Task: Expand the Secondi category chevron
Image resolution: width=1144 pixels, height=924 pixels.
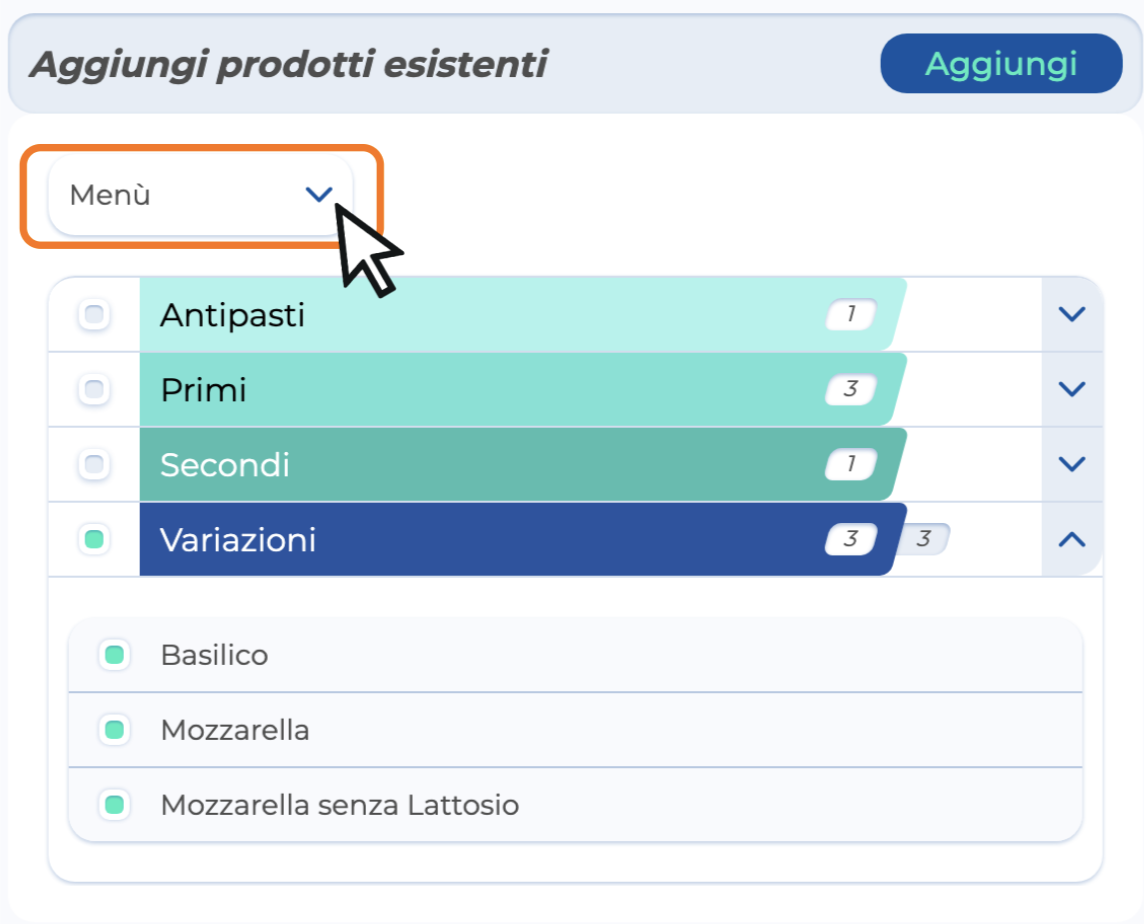Action: [1071, 465]
